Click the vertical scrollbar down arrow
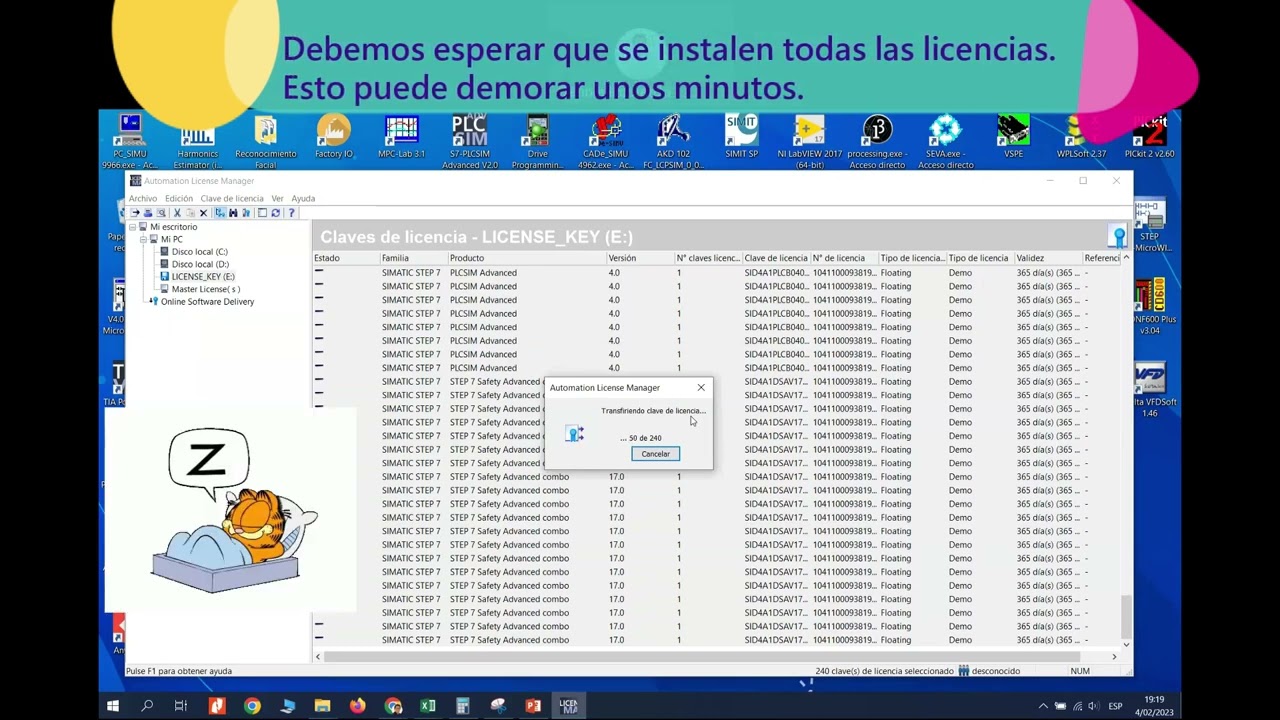Viewport: 1280px width, 720px height. [x=1126, y=644]
